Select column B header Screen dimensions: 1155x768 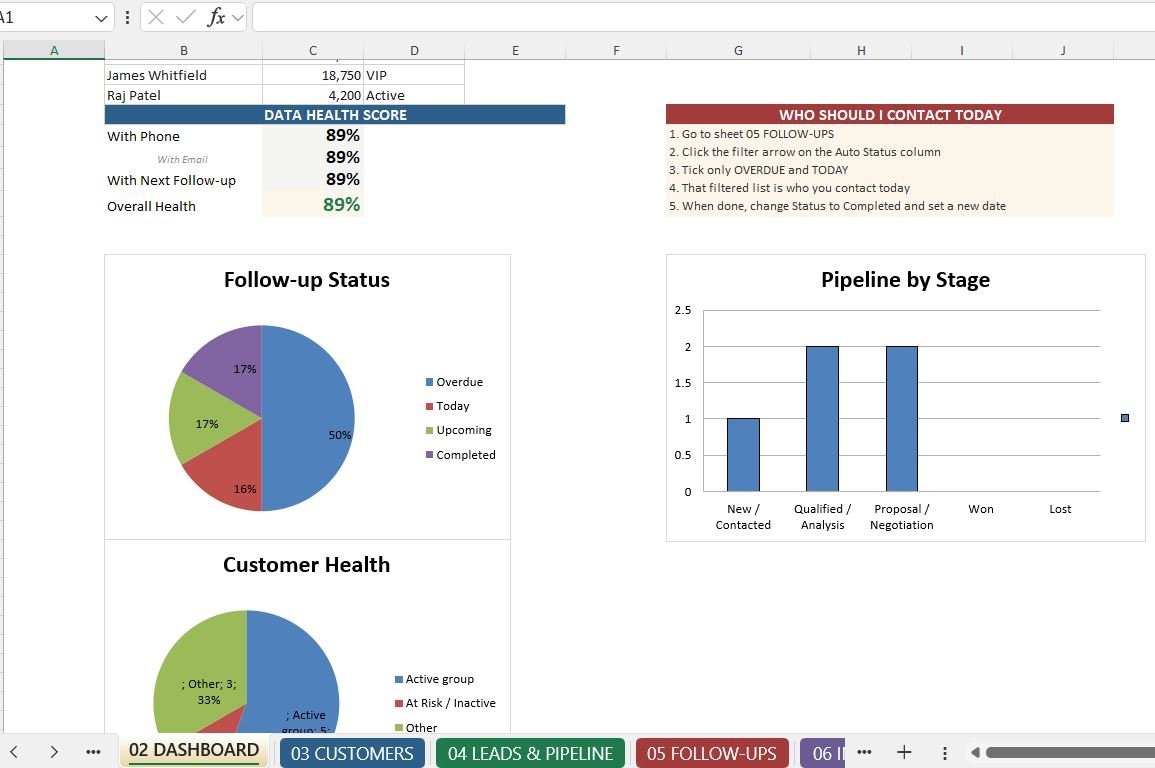click(x=183, y=50)
